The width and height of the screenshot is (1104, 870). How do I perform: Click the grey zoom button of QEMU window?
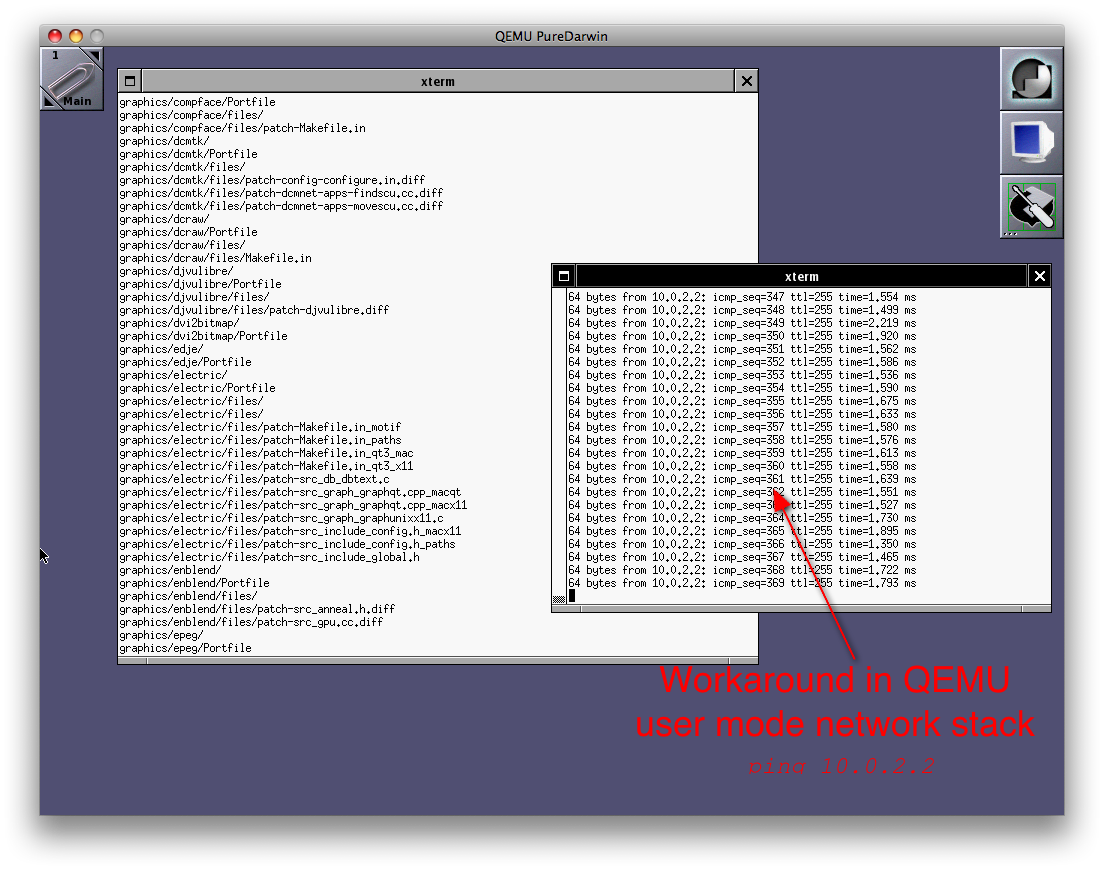97,36
